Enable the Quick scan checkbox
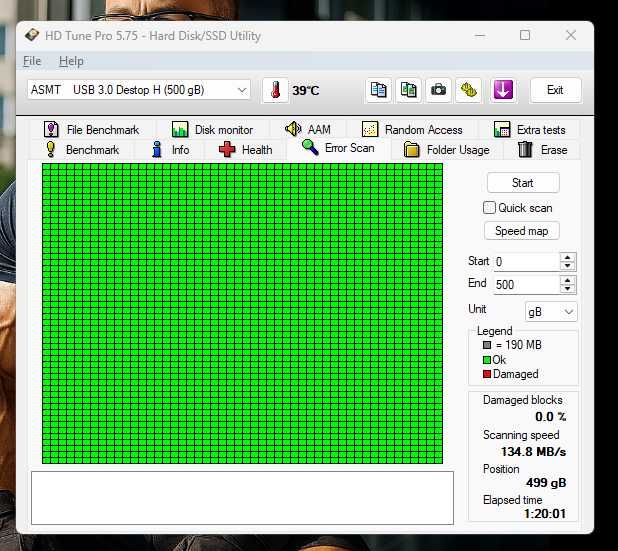618x551 pixels. 489,208
